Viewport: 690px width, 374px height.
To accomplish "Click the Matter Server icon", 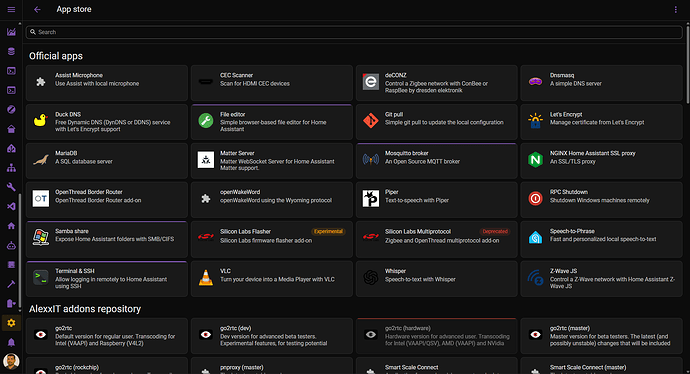I will (206, 160).
